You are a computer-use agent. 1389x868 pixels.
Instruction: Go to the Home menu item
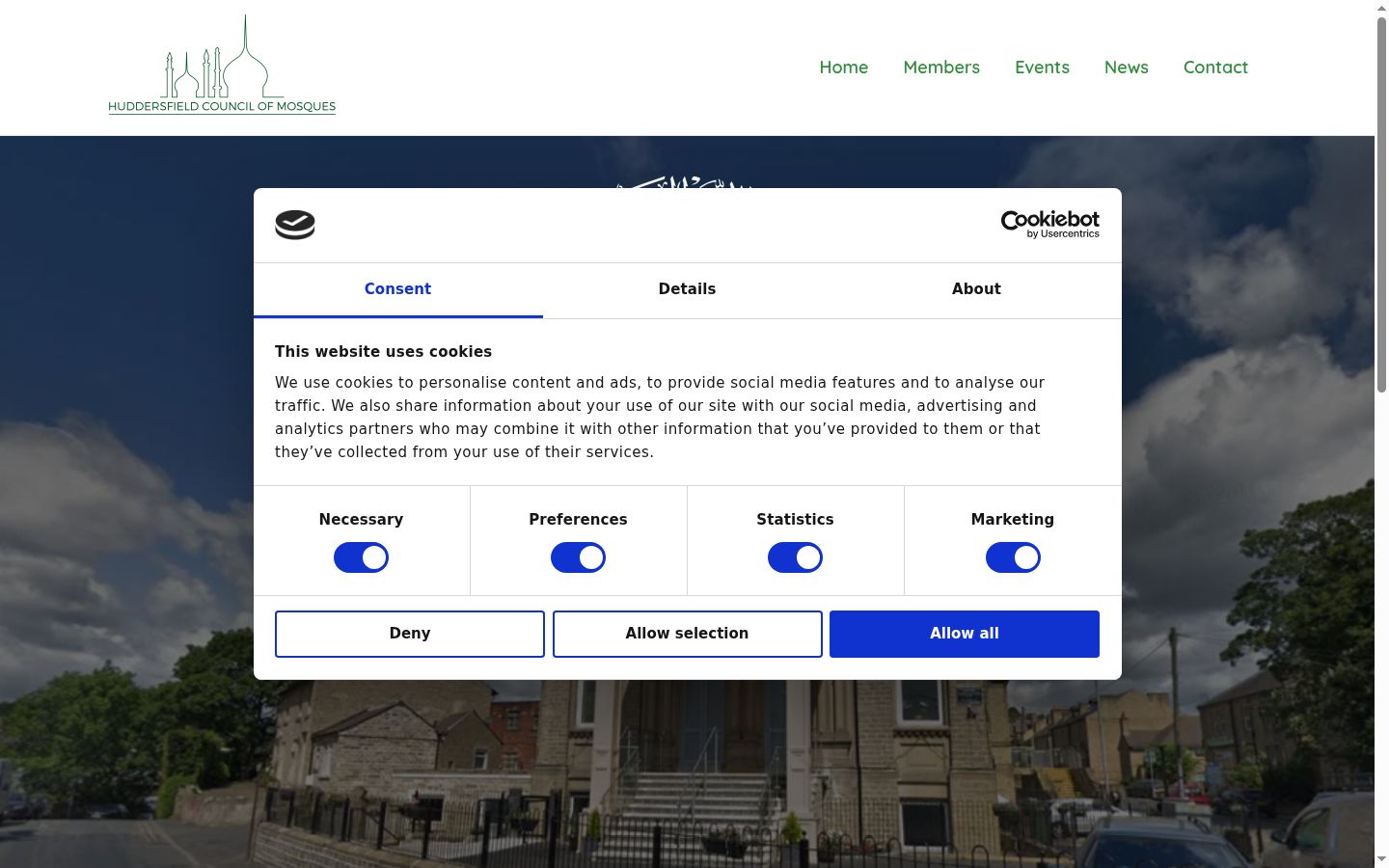click(843, 68)
